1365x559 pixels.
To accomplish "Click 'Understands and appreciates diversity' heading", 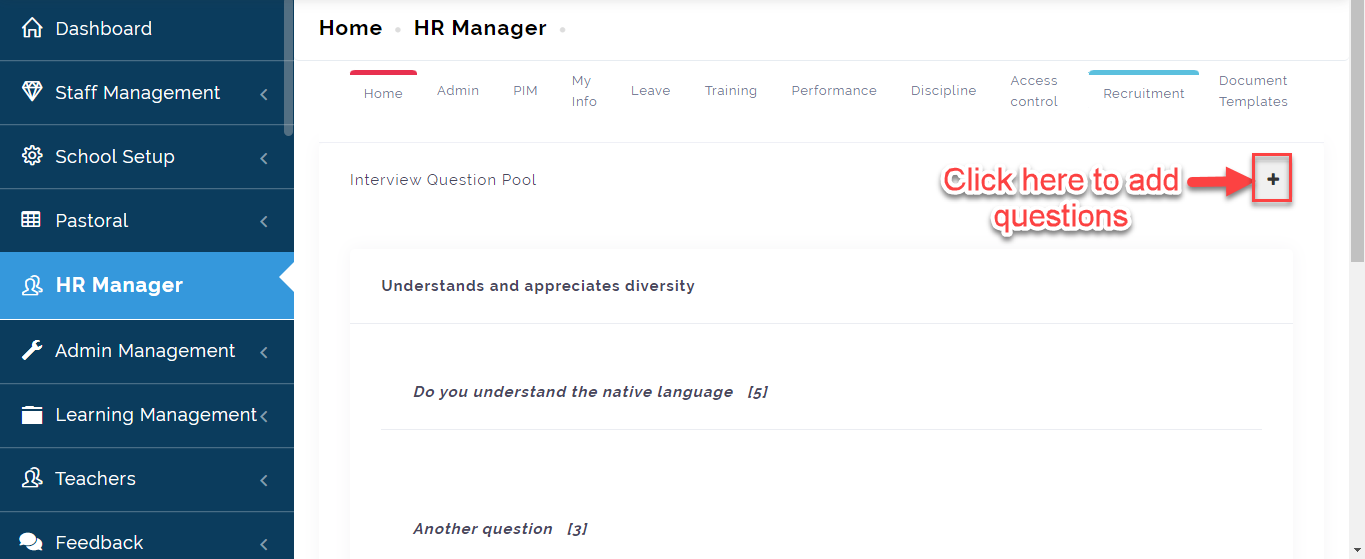I will tap(538, 286).
